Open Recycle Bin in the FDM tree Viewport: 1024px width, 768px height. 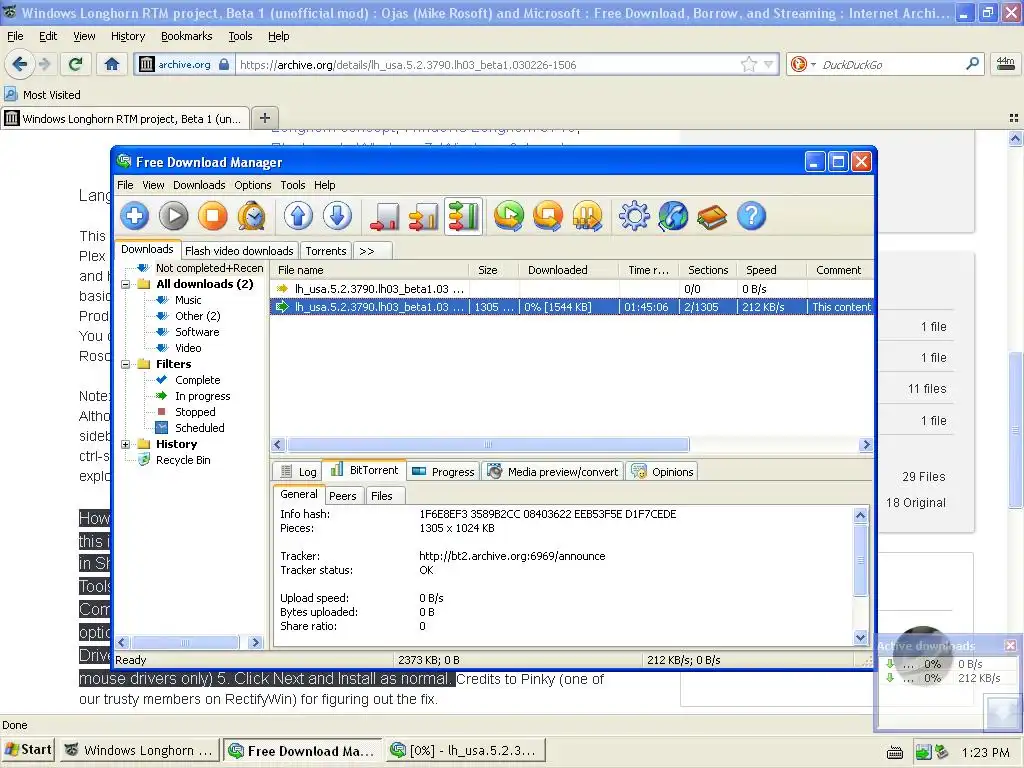pos(183,460)
